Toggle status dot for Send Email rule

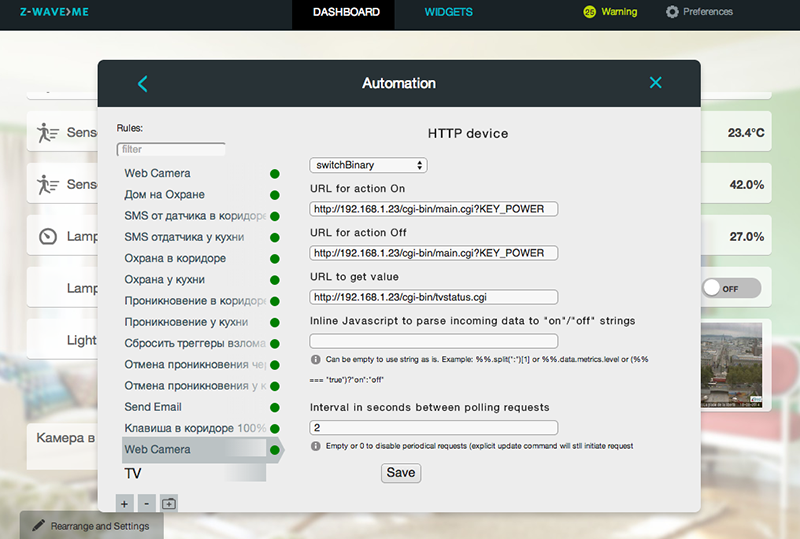pos(274,407)
